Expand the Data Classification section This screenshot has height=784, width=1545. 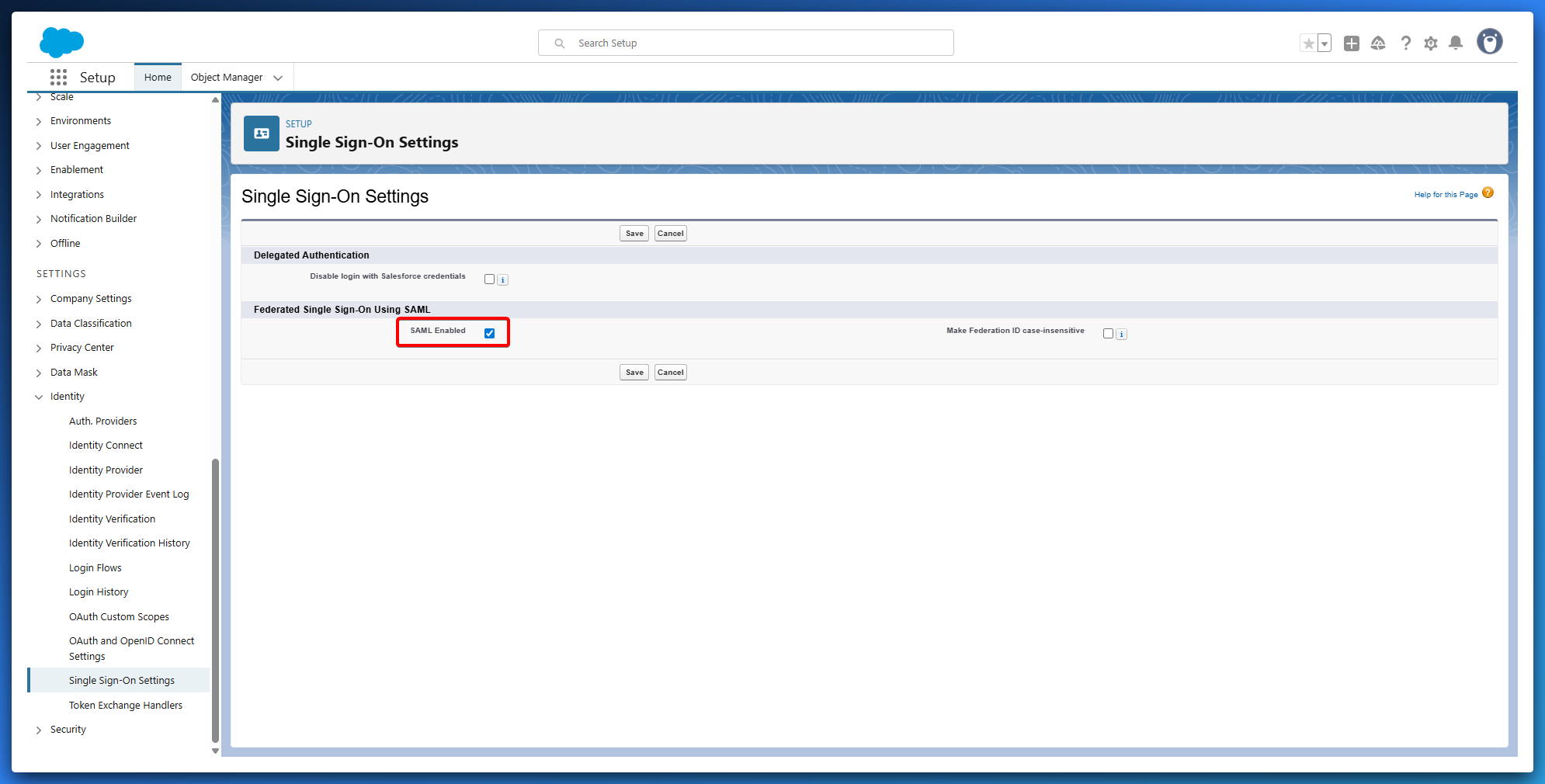39,324
